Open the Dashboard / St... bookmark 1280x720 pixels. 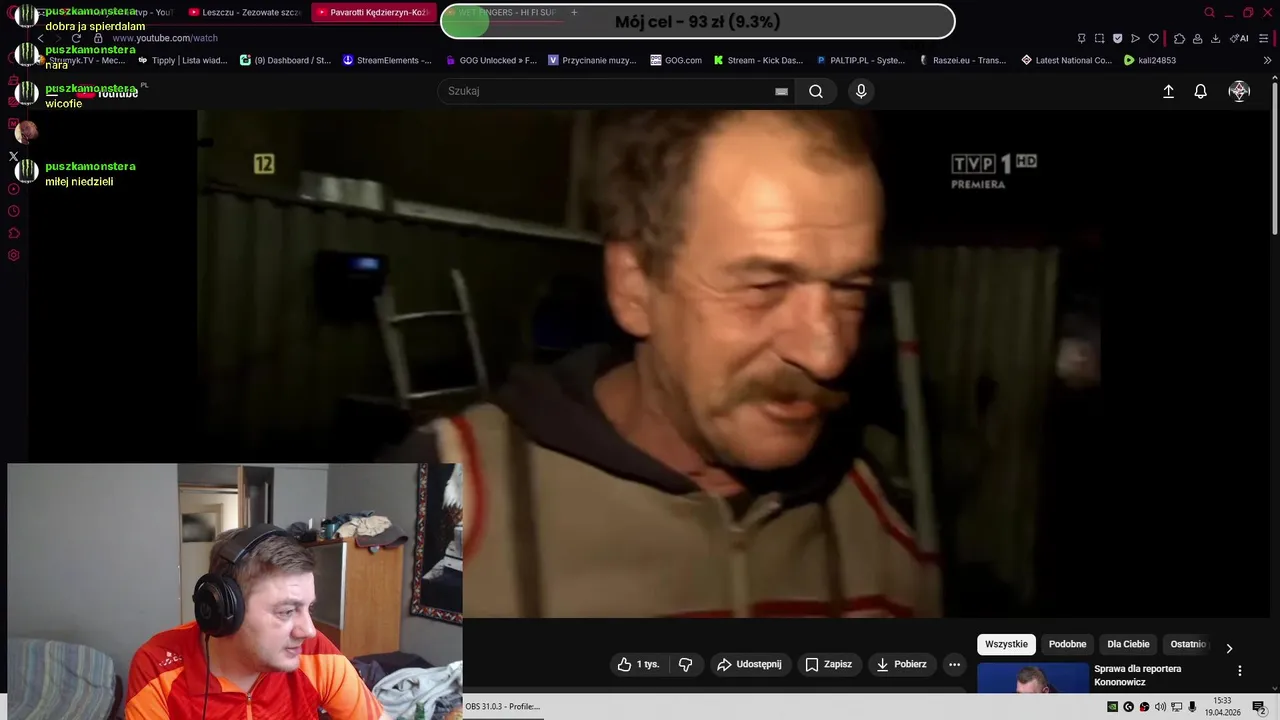pyautogui.click(x=285, y=60)
